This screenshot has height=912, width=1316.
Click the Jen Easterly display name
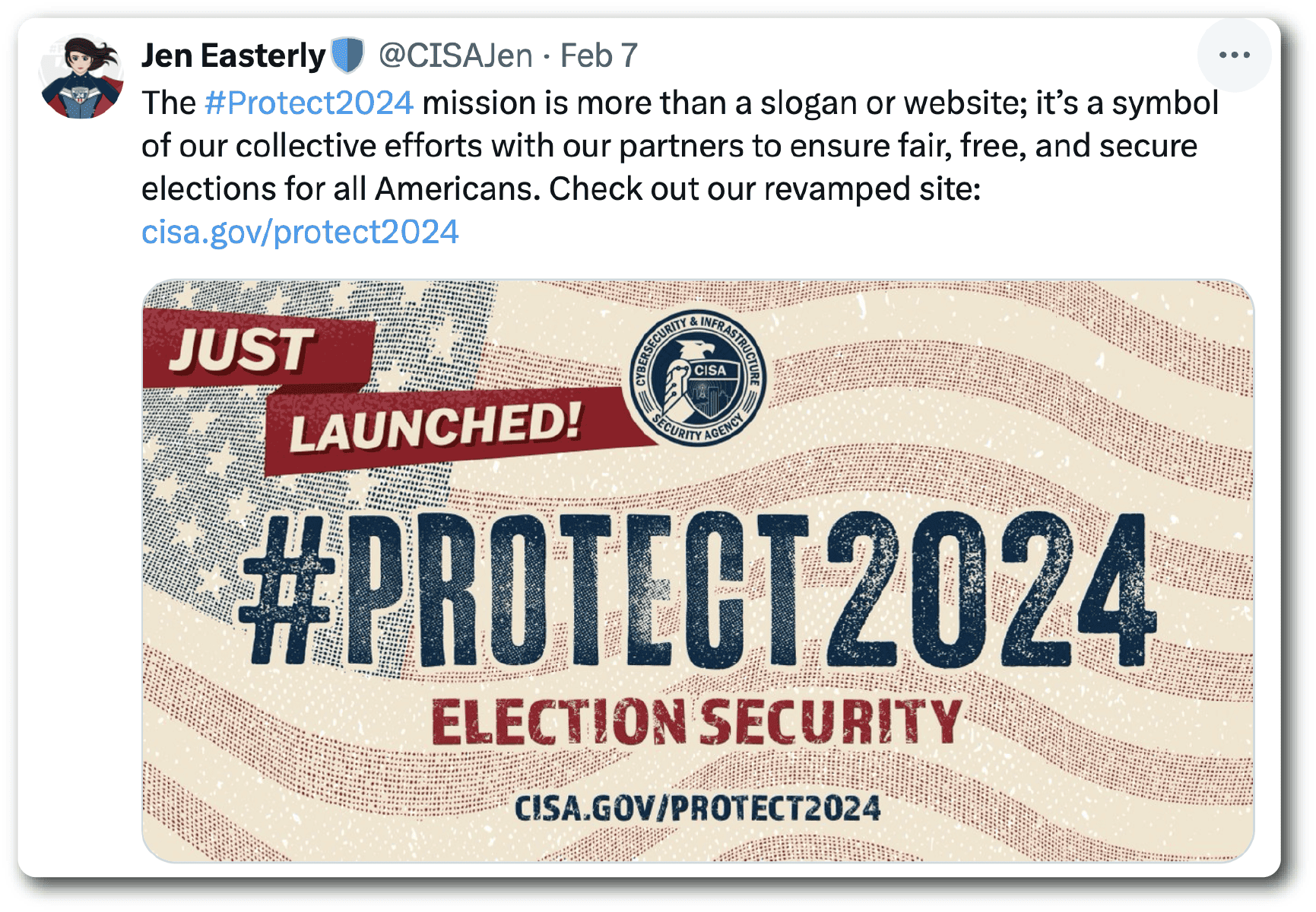pyautogui.click(x=233, y=56)
